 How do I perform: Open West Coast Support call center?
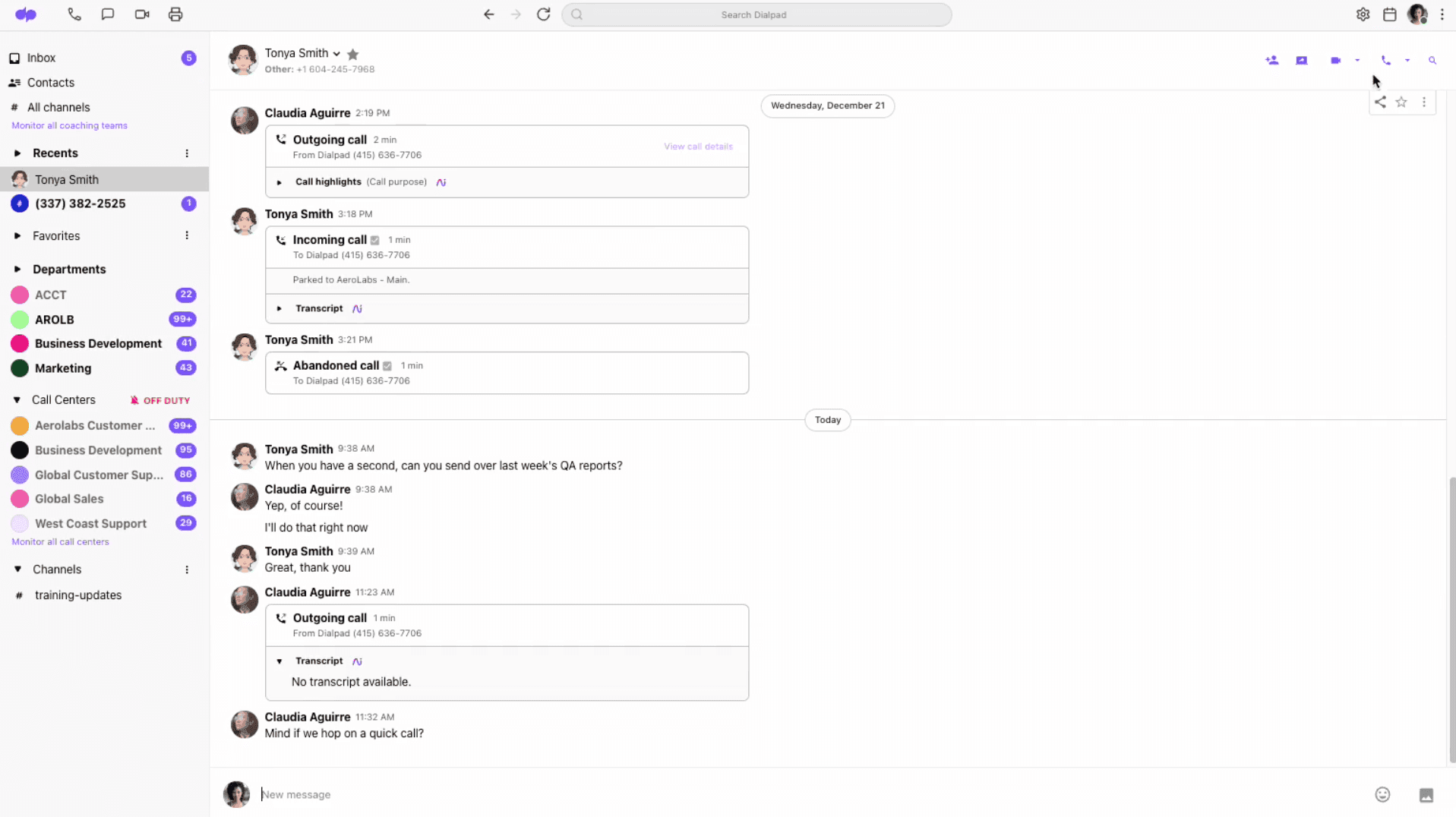click(x=104, y=523)
